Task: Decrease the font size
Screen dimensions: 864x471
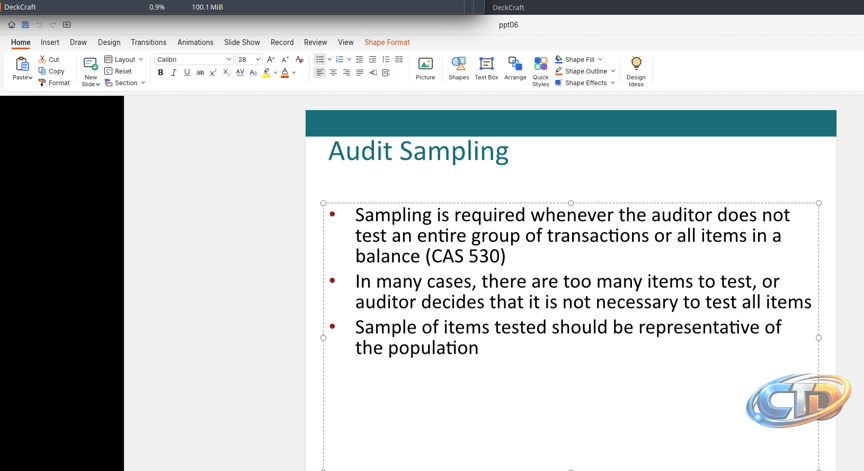Action: [x=285, y=59]
